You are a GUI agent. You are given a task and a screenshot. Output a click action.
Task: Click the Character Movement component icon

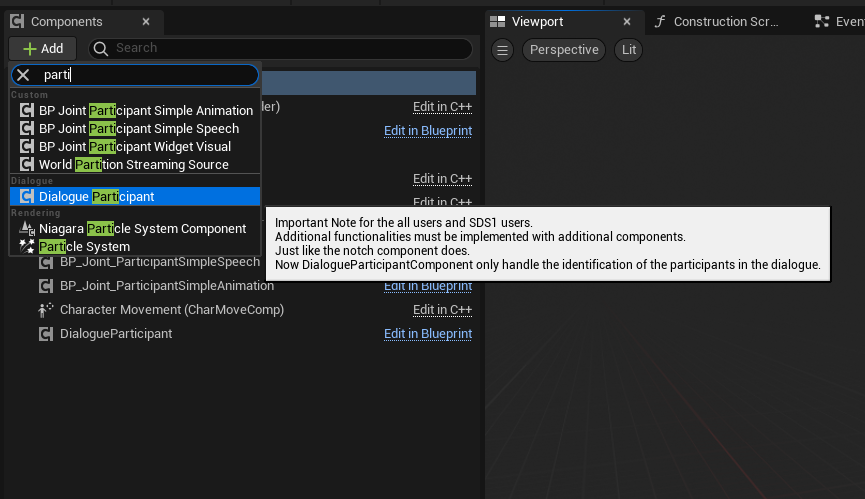46,310
